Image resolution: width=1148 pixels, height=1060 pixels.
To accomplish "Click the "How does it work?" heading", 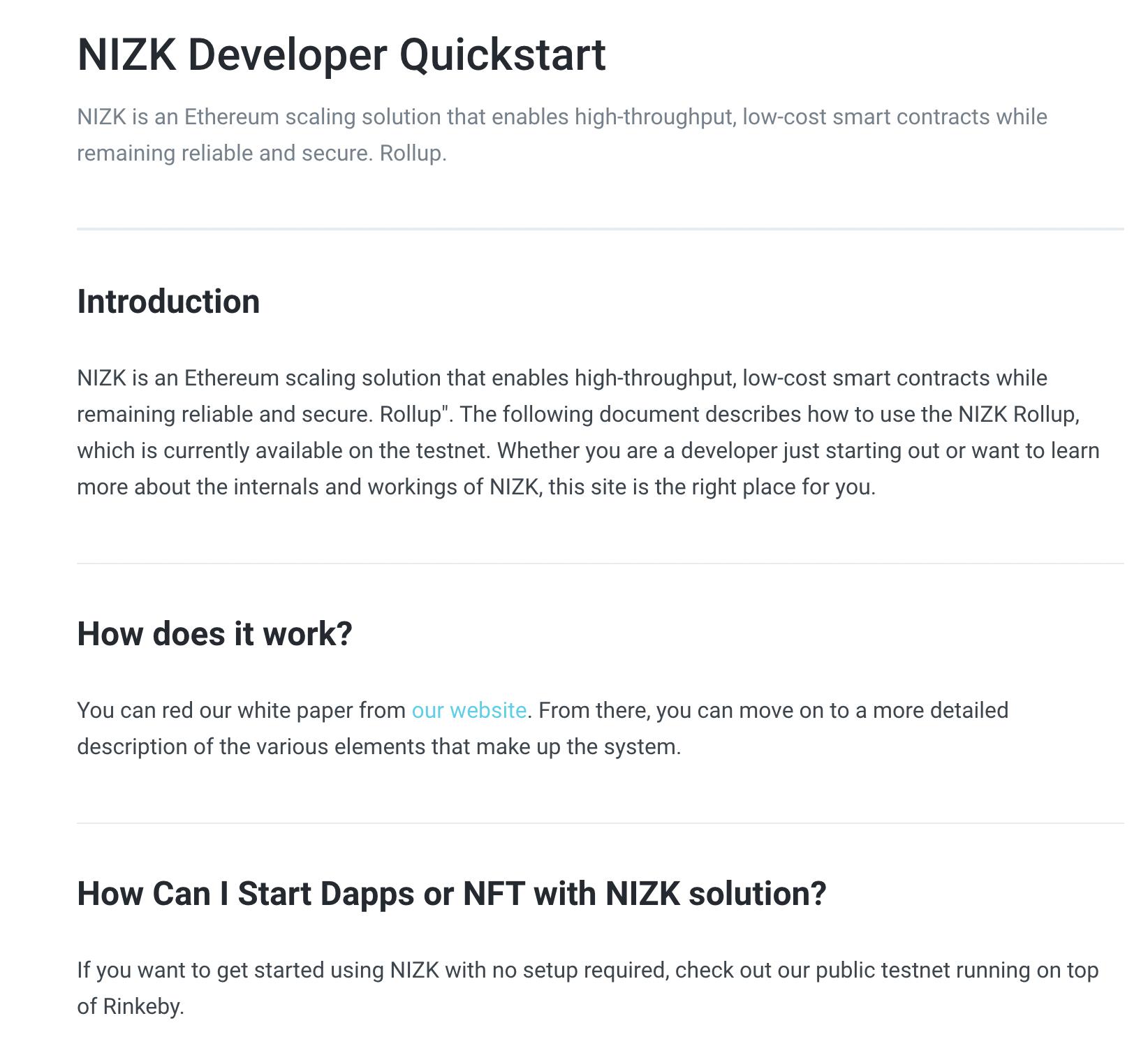I will (214, 634).
